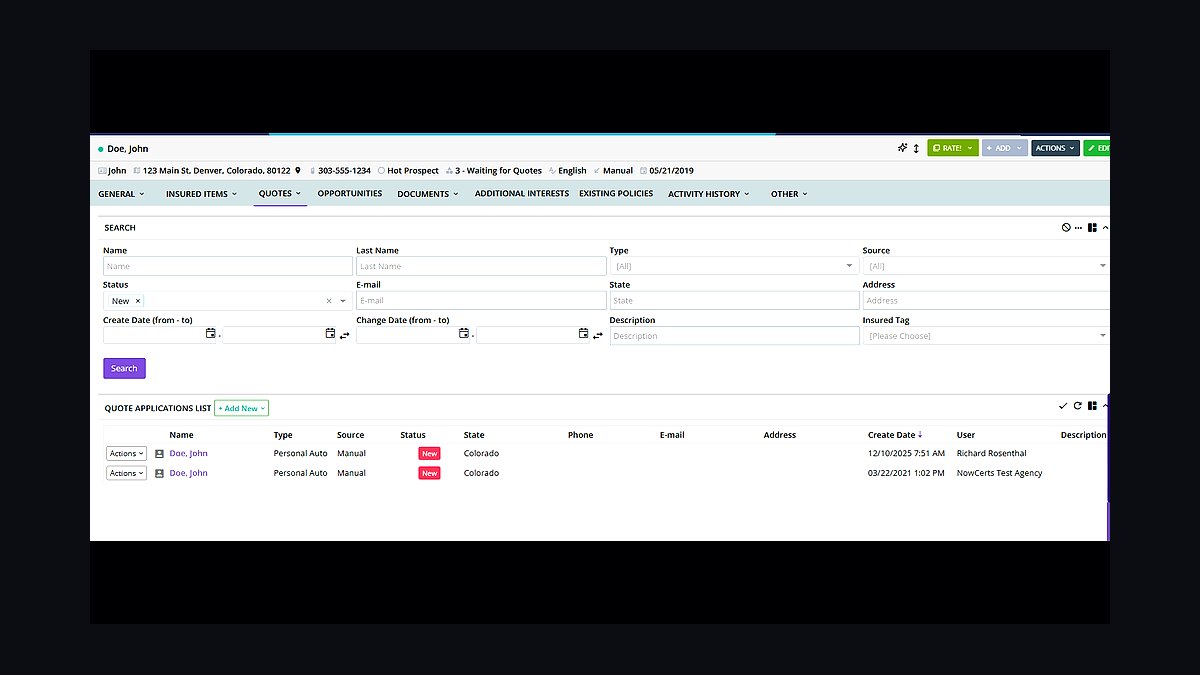Open the Status dropdown arrow

[343, 301]
